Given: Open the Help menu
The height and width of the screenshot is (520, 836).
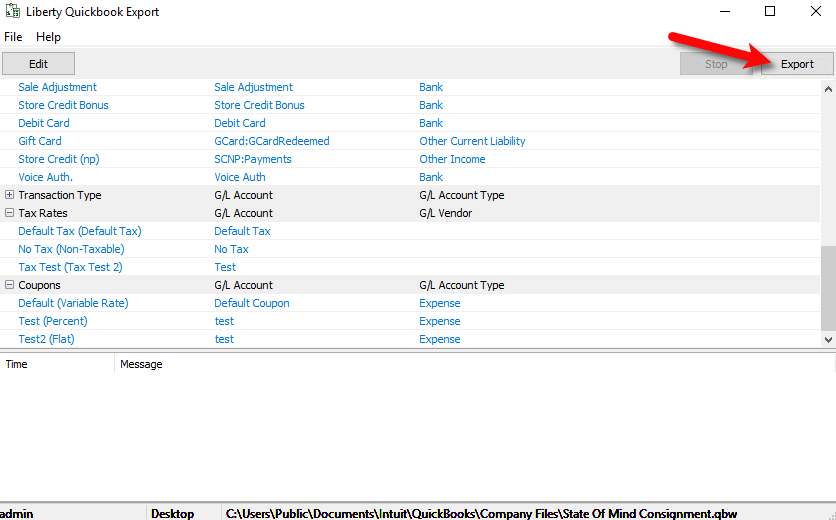Looking at the screenshot, I should click(x=48, y=37).
